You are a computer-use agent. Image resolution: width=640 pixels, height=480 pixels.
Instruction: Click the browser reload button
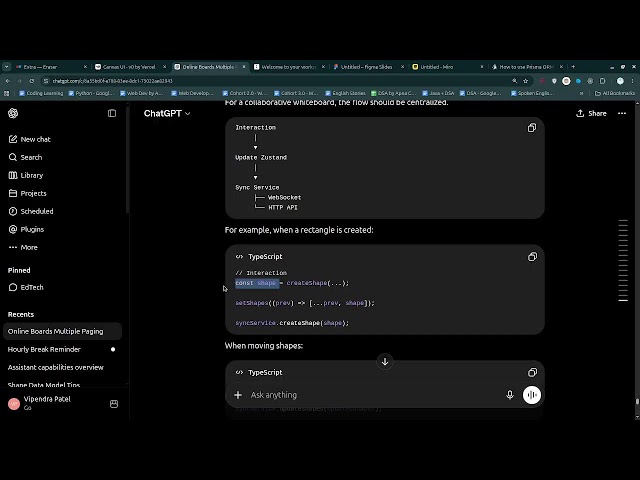tap(31, 81)
